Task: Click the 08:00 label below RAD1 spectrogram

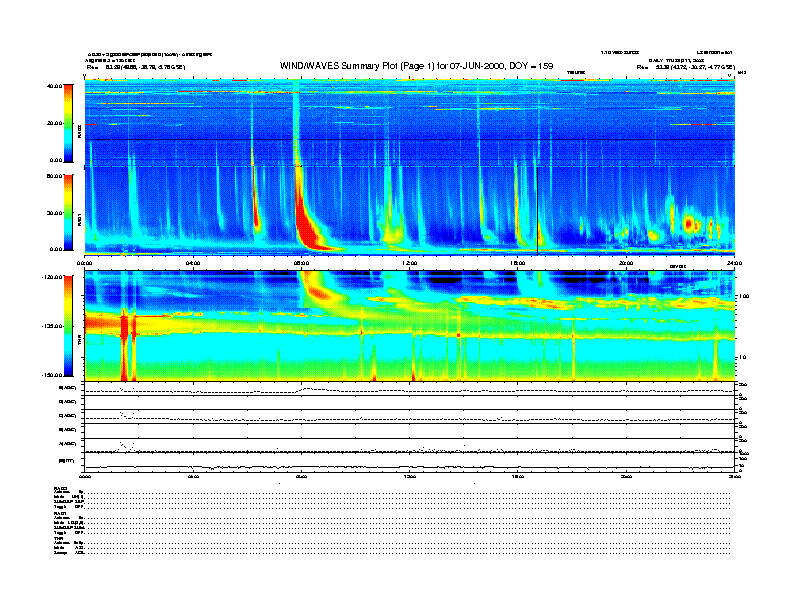Action: pos(301,263)
